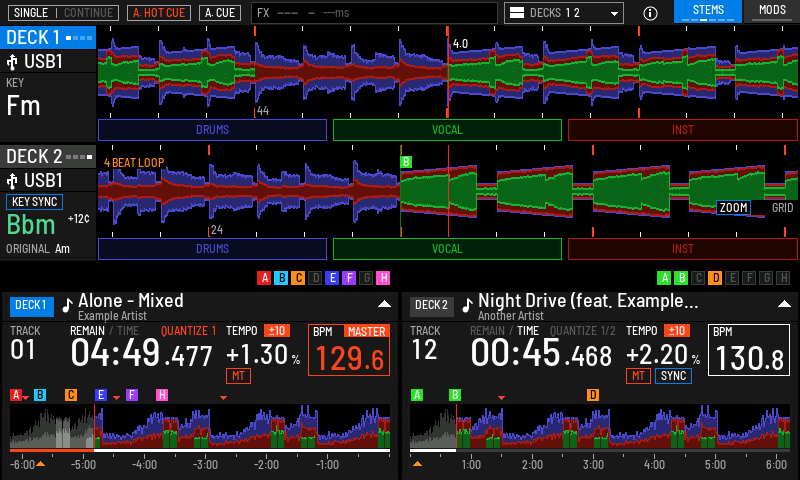Select ZOOM waveform mode on Deck 2
Viewport: 800px width, 480px height.
click(733, 208)
